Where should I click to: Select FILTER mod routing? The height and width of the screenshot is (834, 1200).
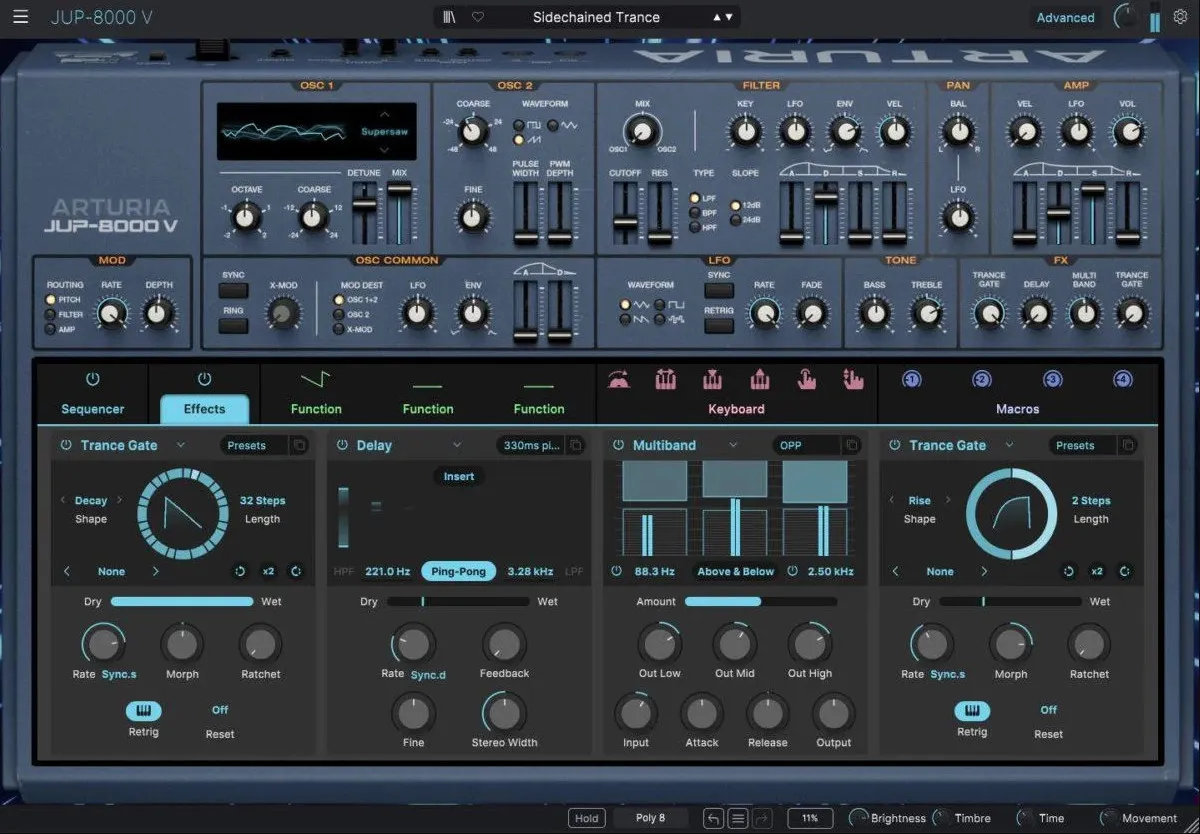coord(50,314)
